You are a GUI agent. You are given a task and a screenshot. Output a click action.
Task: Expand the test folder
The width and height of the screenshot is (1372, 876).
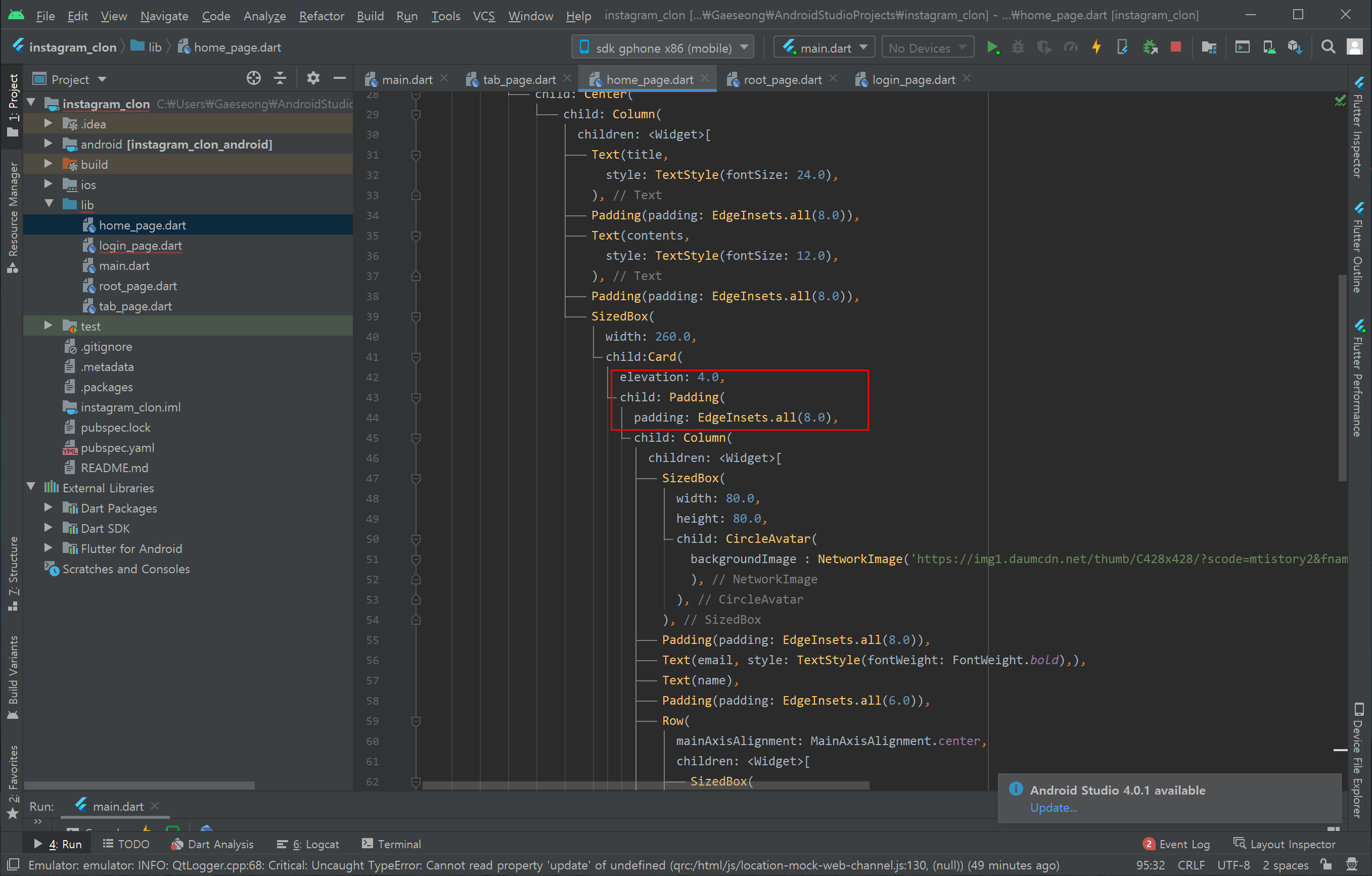click(49, 326)
